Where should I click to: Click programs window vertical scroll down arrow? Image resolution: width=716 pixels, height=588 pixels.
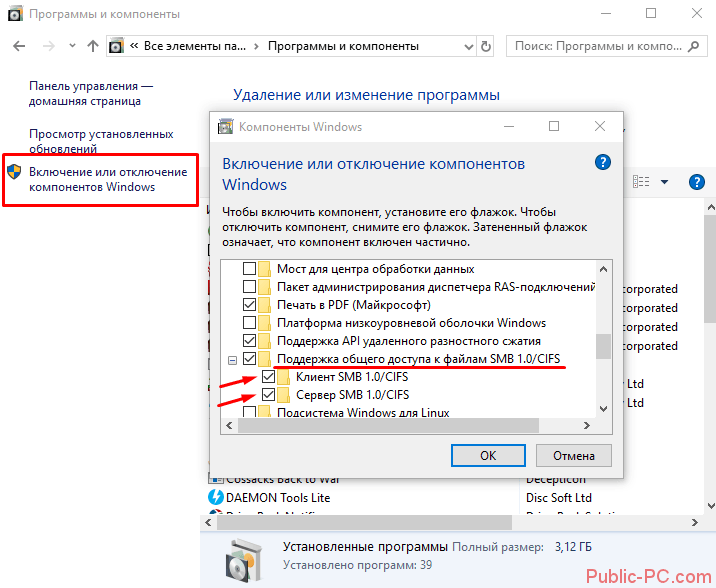[711, 505]
